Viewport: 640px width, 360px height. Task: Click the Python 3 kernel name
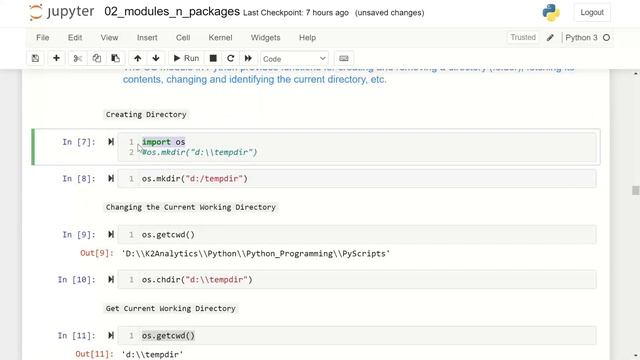[581, 38]
